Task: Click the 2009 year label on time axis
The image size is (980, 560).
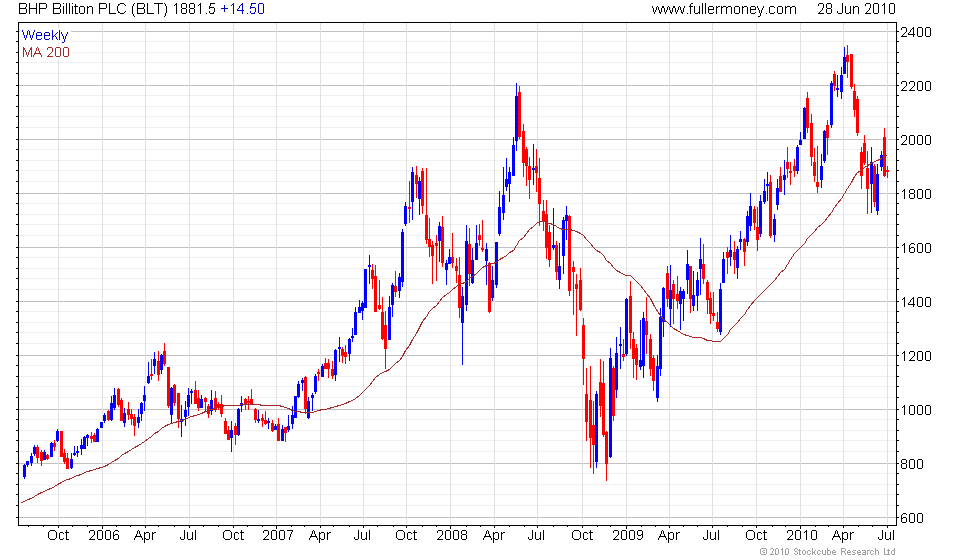Action: coord(628,535)
